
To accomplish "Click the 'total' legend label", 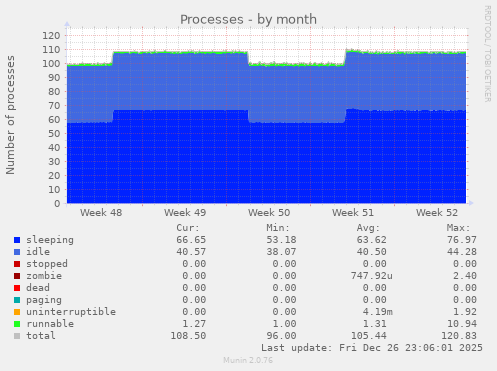I will coord(41,336).
